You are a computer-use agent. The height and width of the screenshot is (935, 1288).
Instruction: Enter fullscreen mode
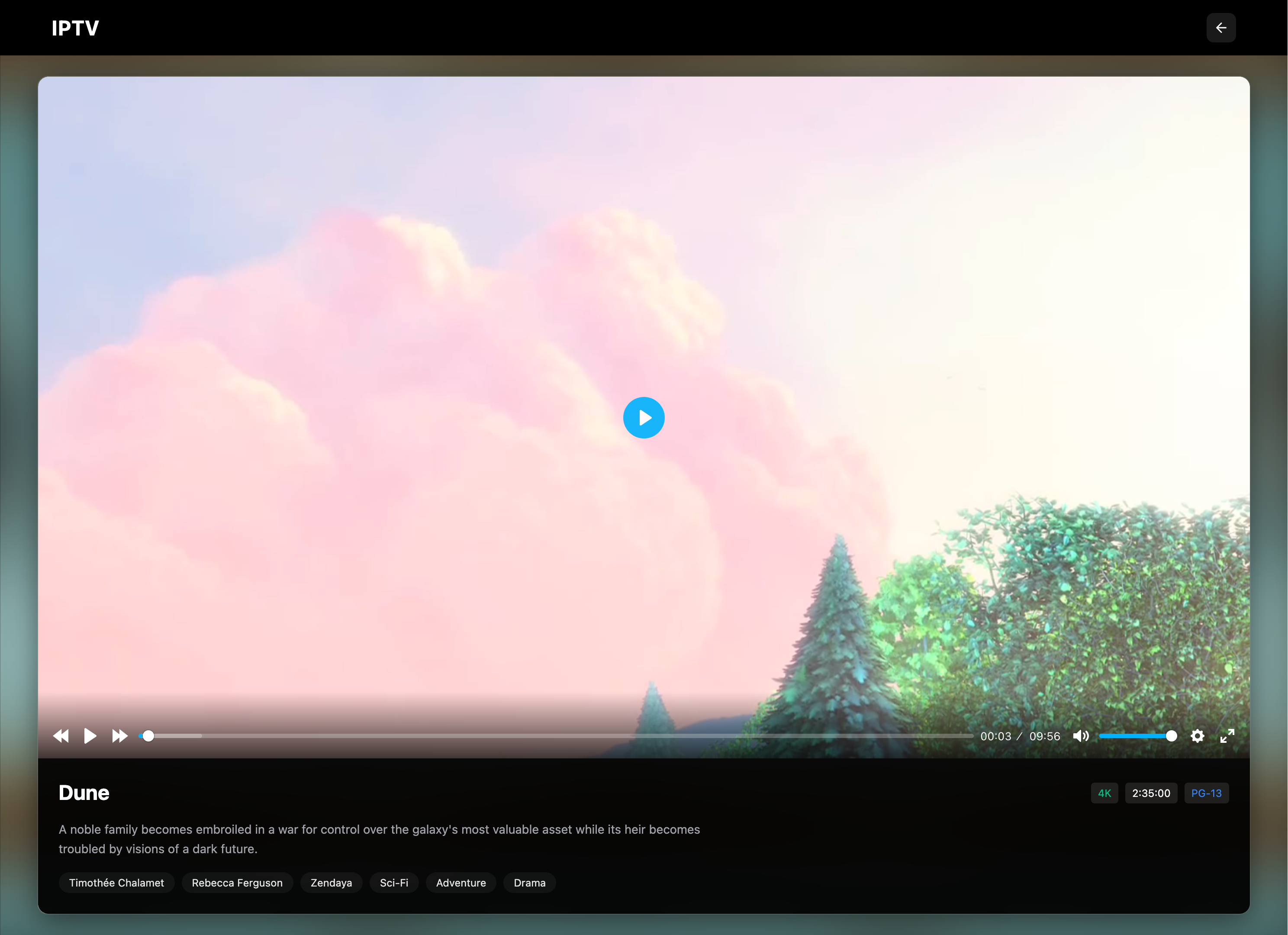pos(1227,736)
